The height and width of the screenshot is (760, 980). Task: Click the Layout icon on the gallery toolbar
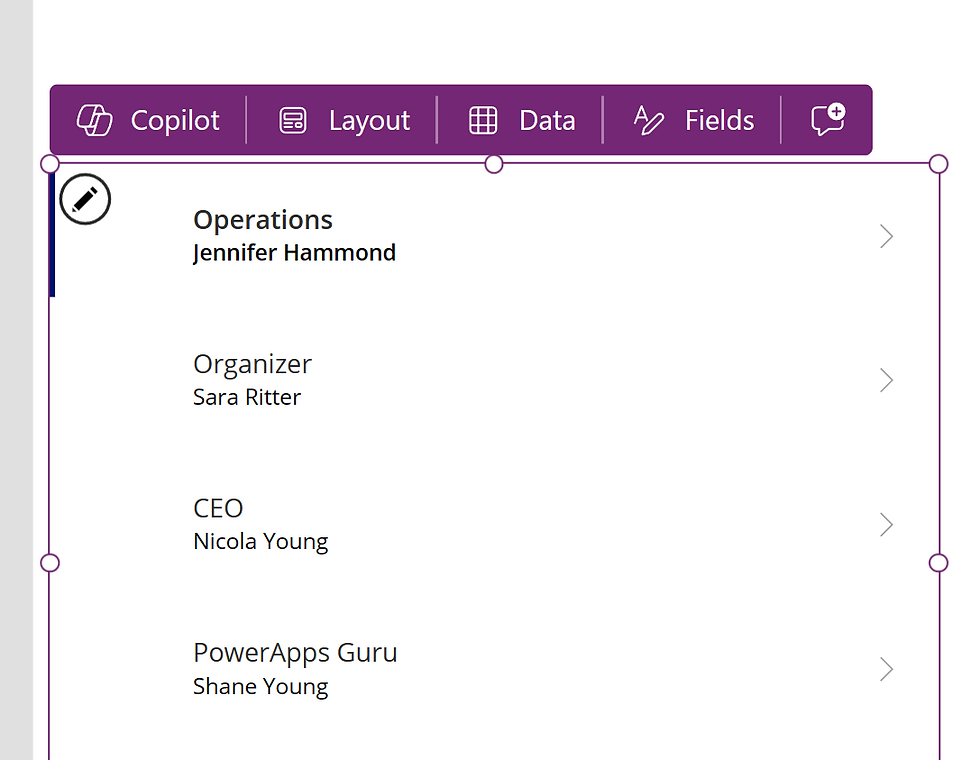(292, 120)
